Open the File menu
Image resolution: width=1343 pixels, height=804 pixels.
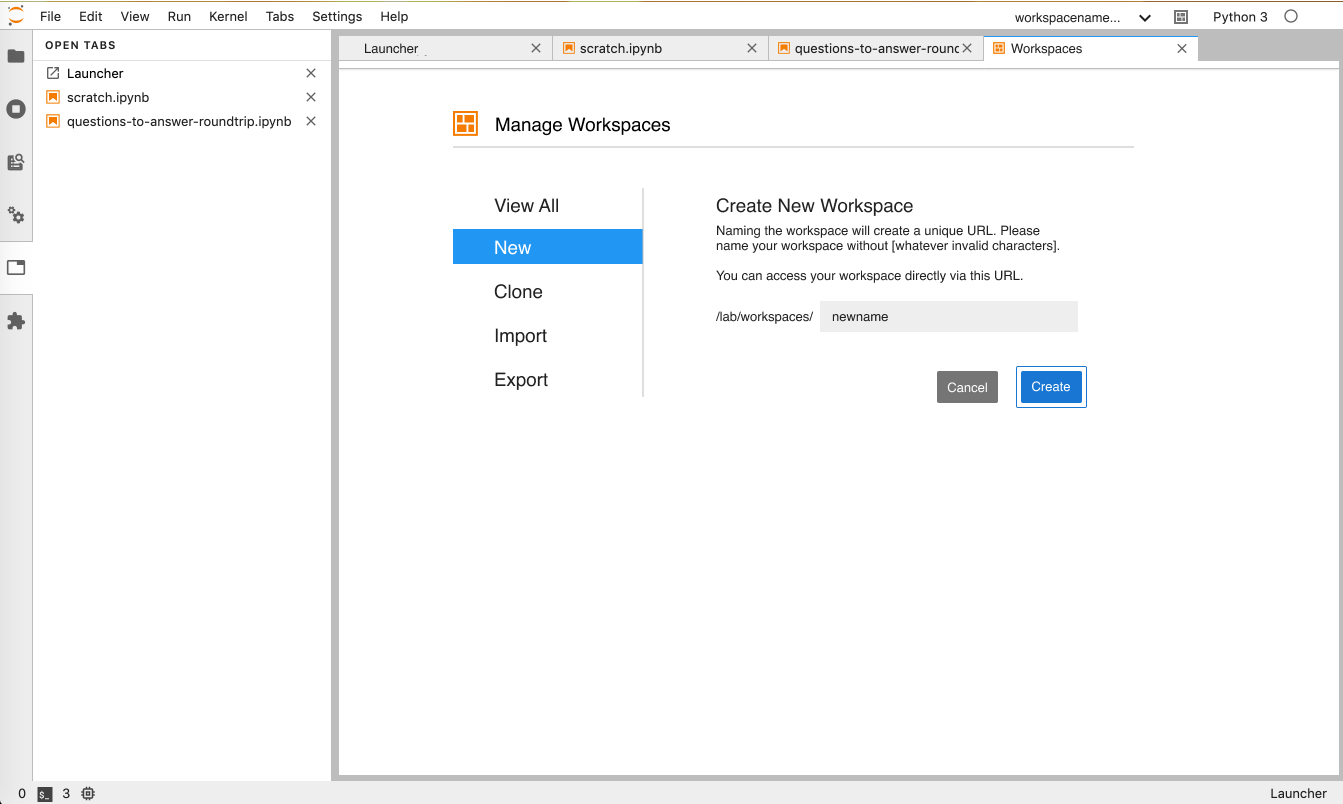point(50,16)
